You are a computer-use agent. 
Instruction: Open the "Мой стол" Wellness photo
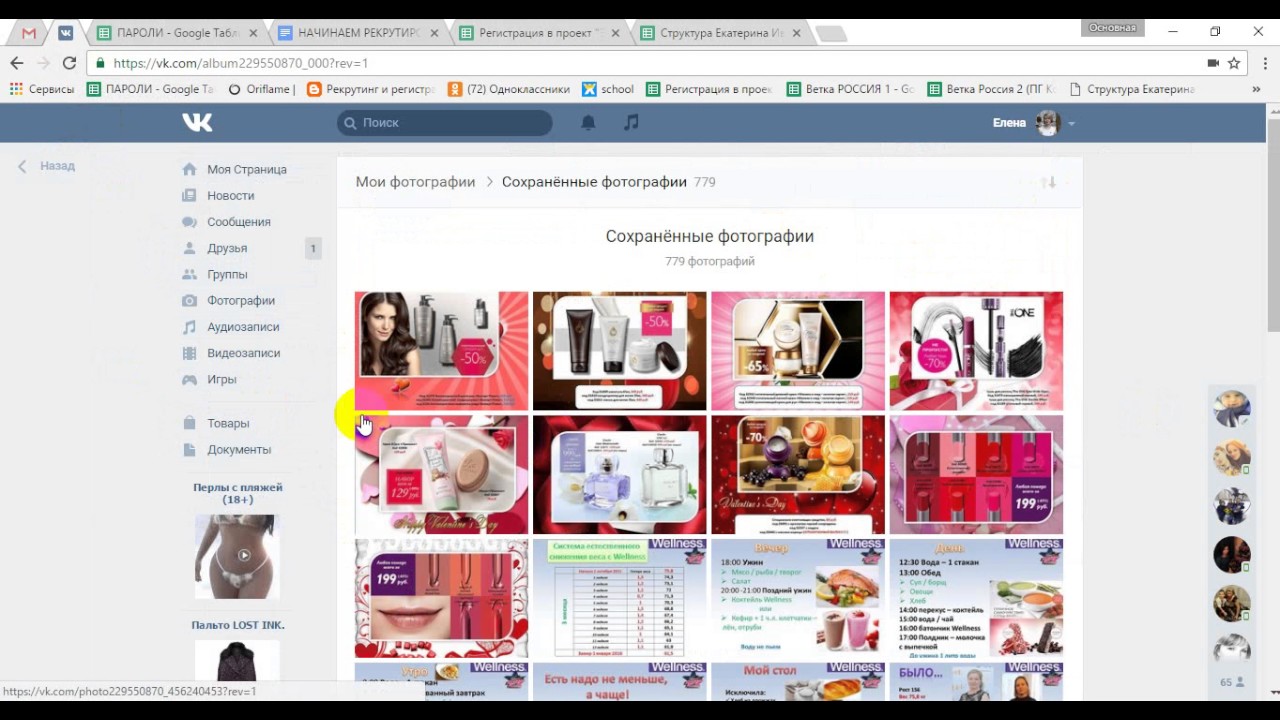(x=798, y=681)
